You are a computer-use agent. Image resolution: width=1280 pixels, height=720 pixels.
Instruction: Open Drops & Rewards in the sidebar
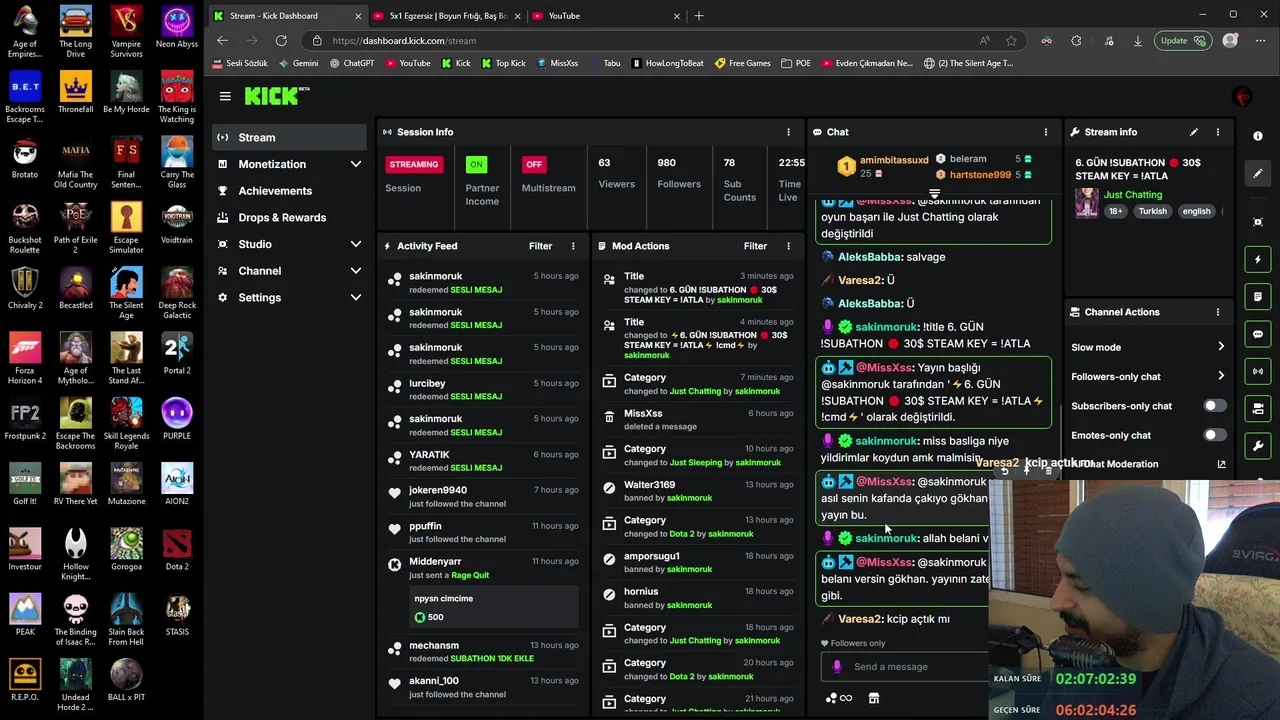click(289, 217)
